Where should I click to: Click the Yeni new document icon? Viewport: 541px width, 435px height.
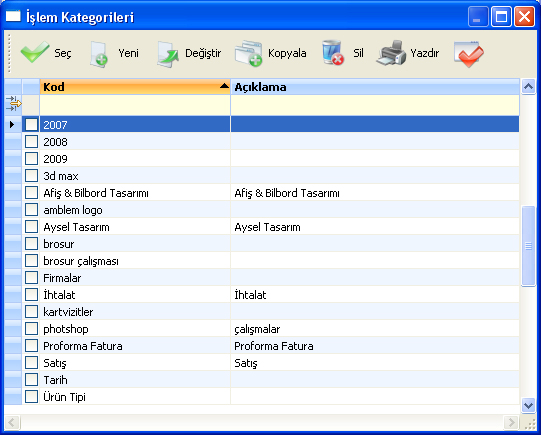pyautogui.click(x=99, y=54)
